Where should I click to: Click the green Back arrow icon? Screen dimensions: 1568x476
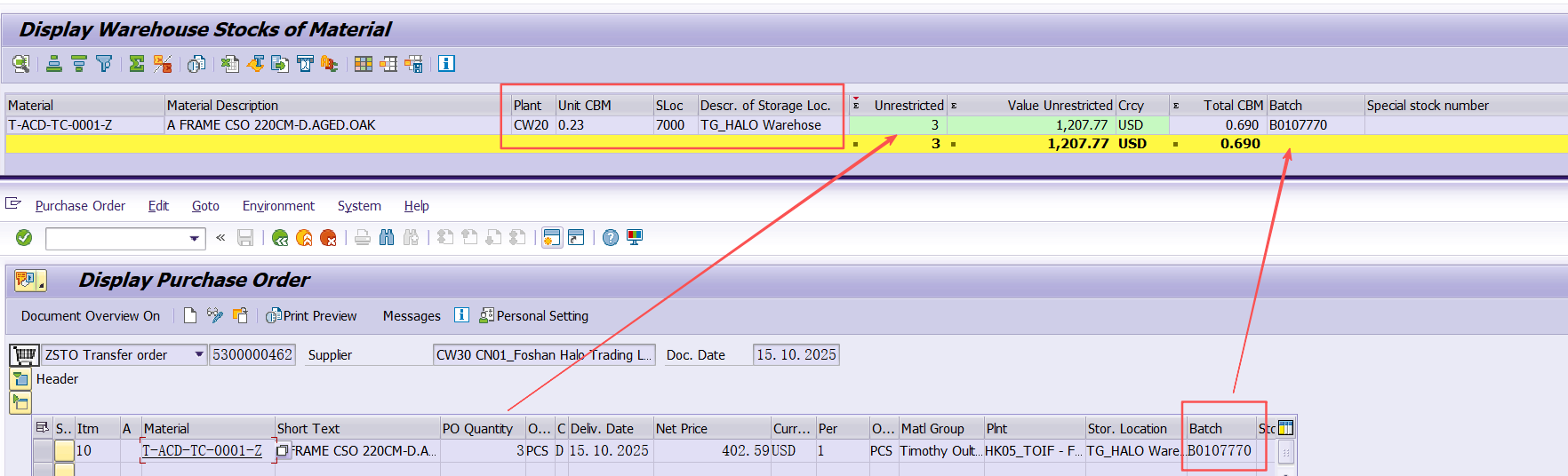280,238
